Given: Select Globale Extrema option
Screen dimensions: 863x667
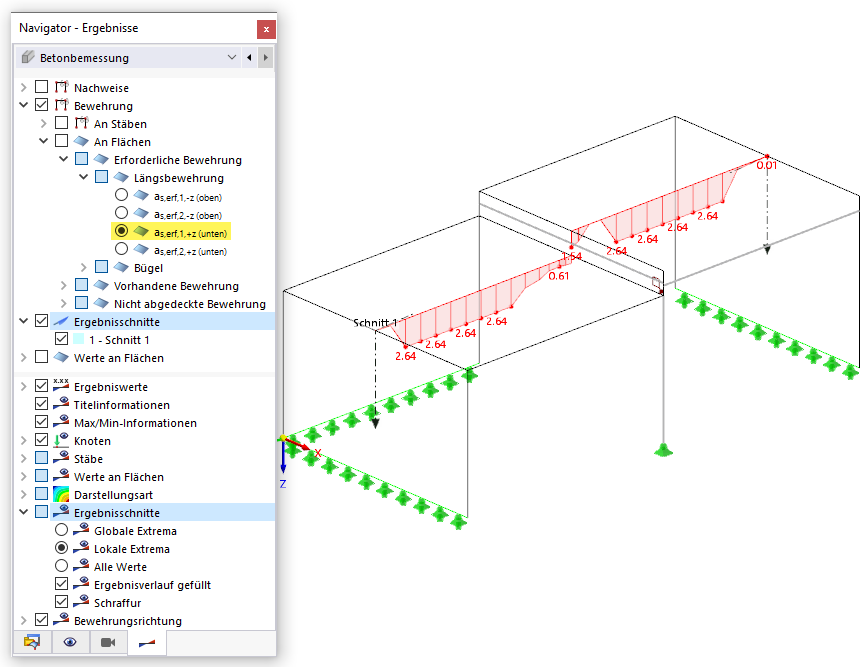Looking at the screenshot, I should [62, 530].
